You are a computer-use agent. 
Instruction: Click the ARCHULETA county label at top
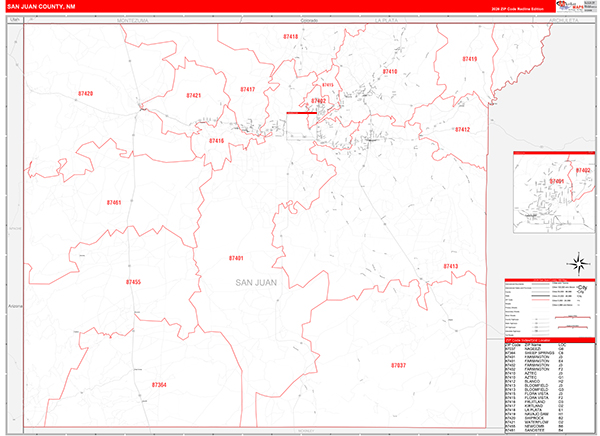[563, 20]
